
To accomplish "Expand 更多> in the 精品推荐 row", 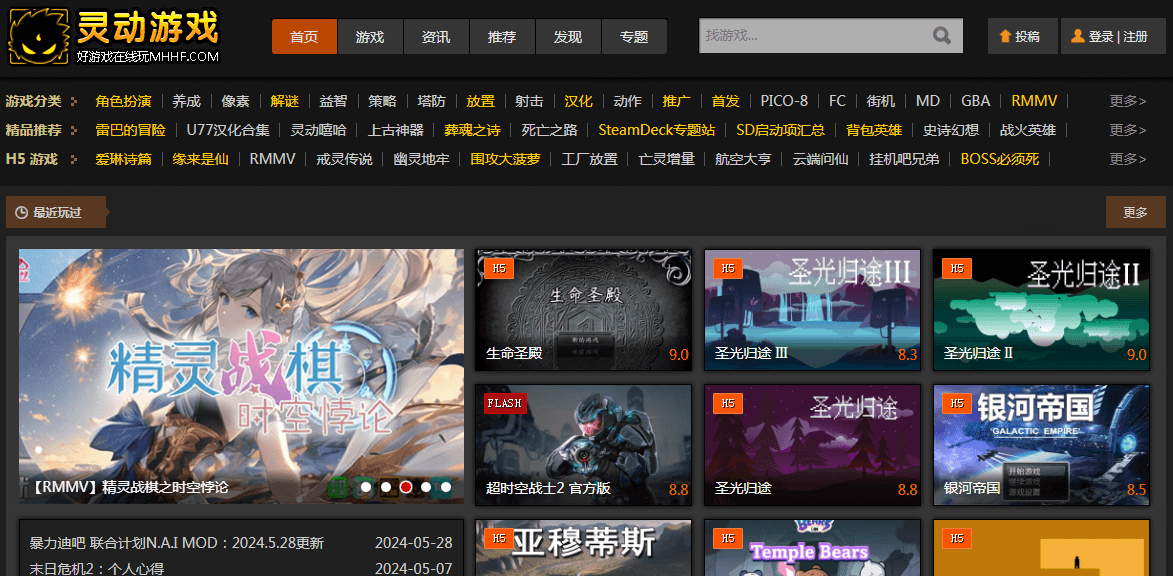I will click(1127, 130).
